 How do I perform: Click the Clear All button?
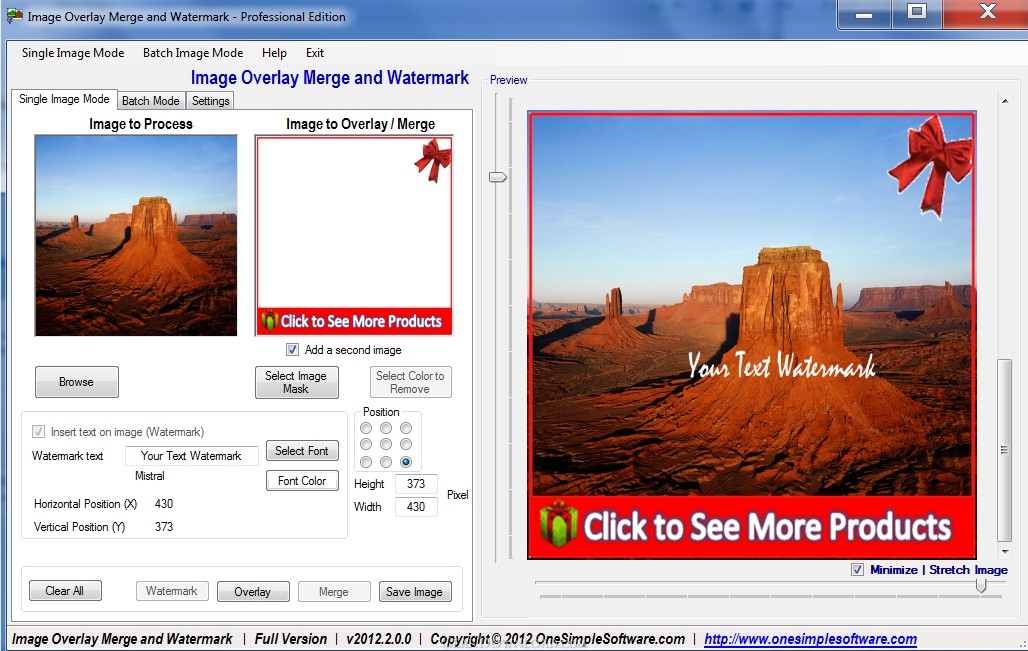coord(65,591)
